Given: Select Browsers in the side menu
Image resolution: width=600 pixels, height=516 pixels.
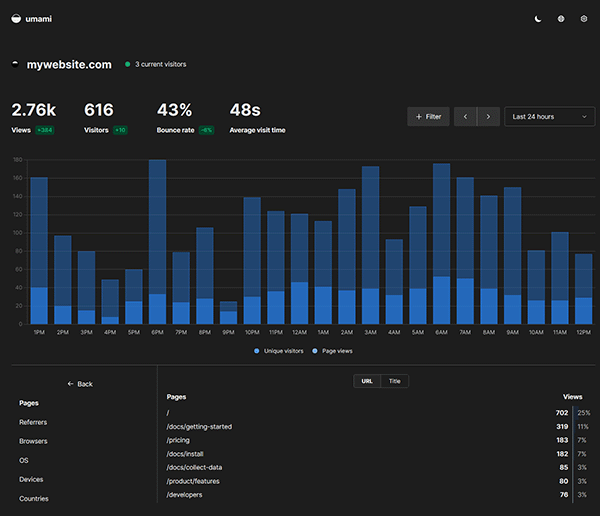Looking at the screenshot, I should 33,441.
